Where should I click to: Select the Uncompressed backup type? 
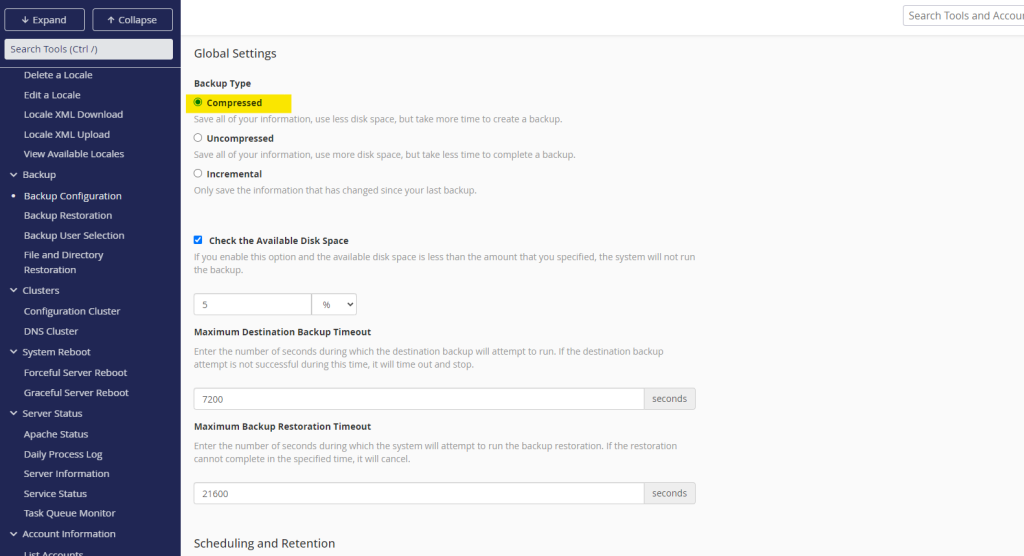pos(198,138)
